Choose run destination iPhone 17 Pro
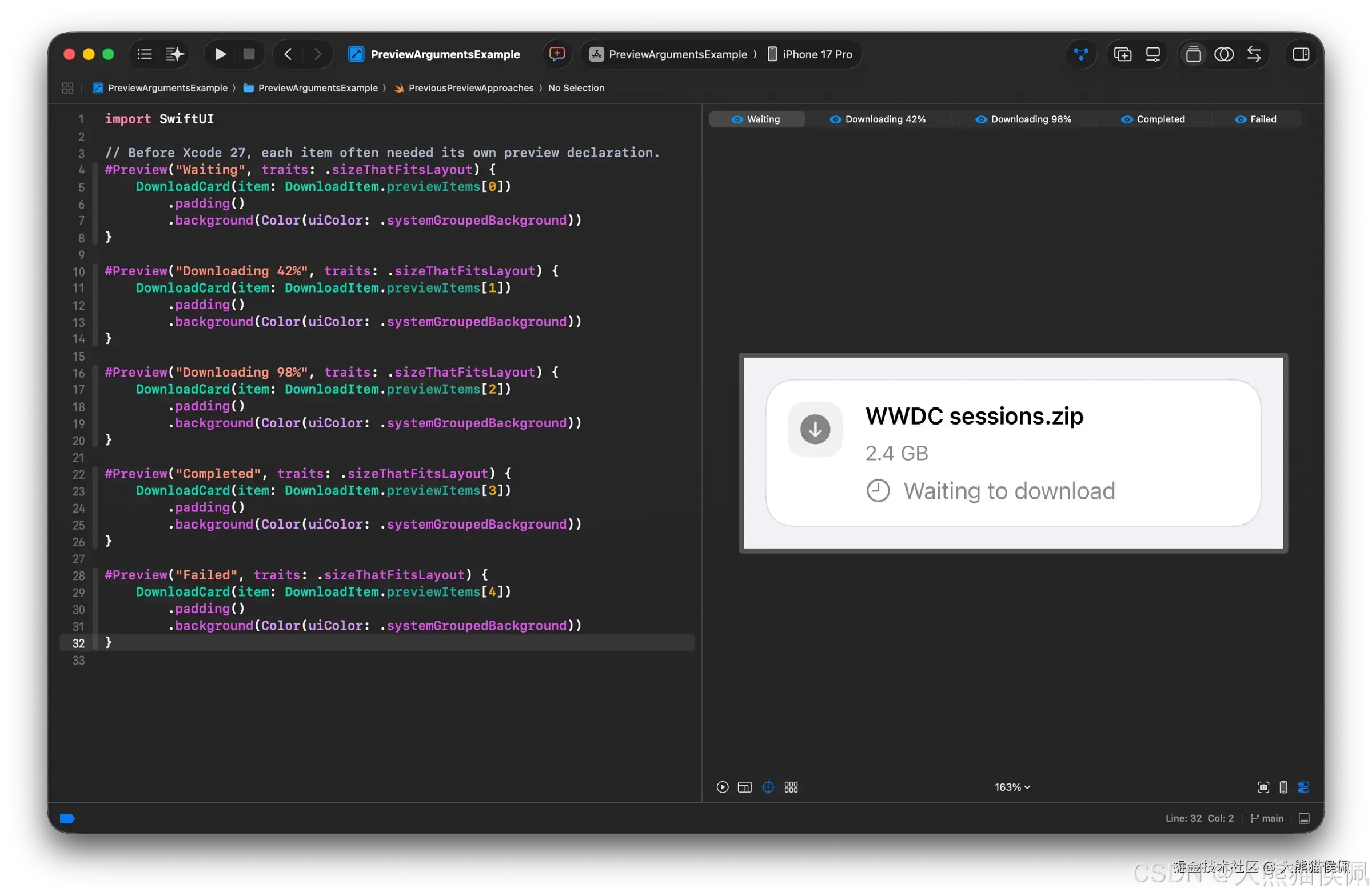Screen dimensions: 1372x896 (x=811, y=54)
